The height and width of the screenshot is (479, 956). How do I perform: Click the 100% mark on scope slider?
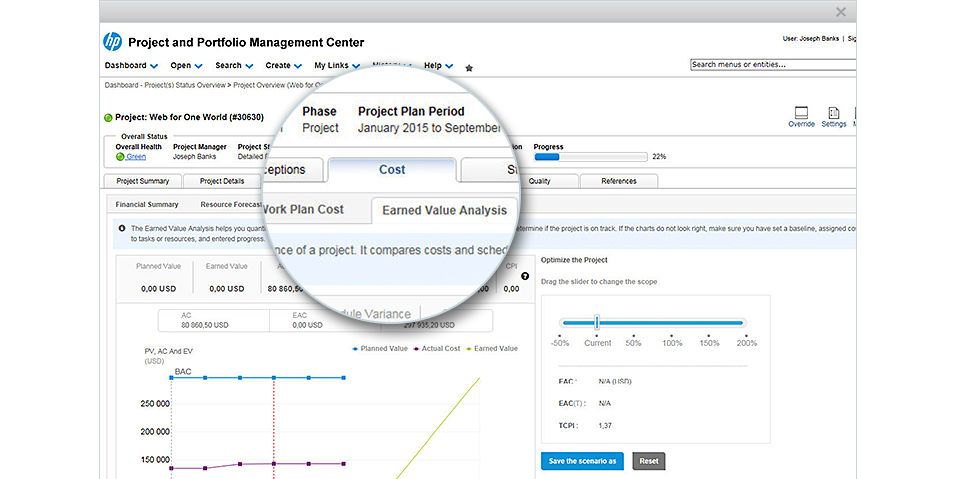point(670,342)
